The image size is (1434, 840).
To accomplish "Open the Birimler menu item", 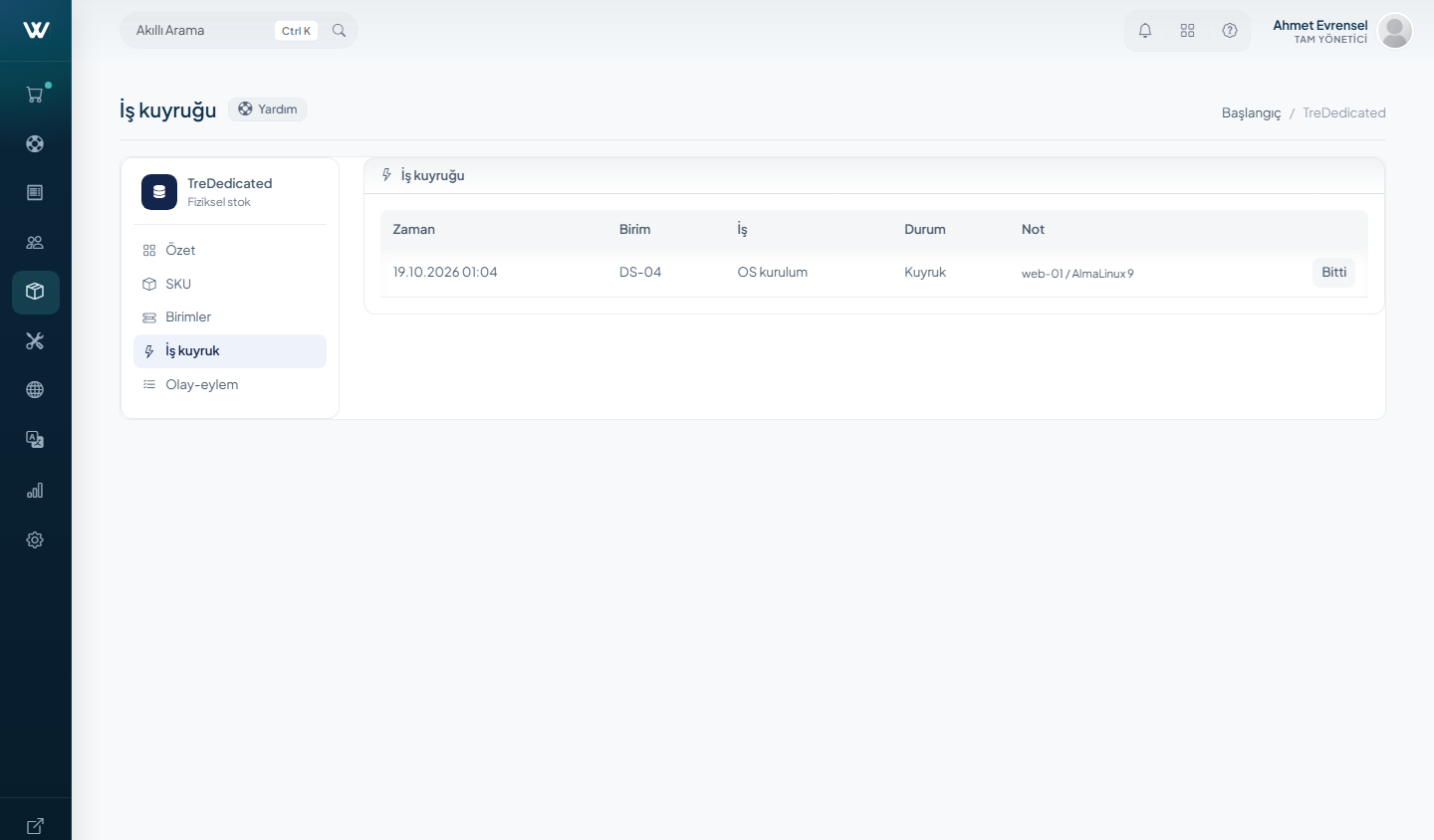I will [x=230, y=316].
